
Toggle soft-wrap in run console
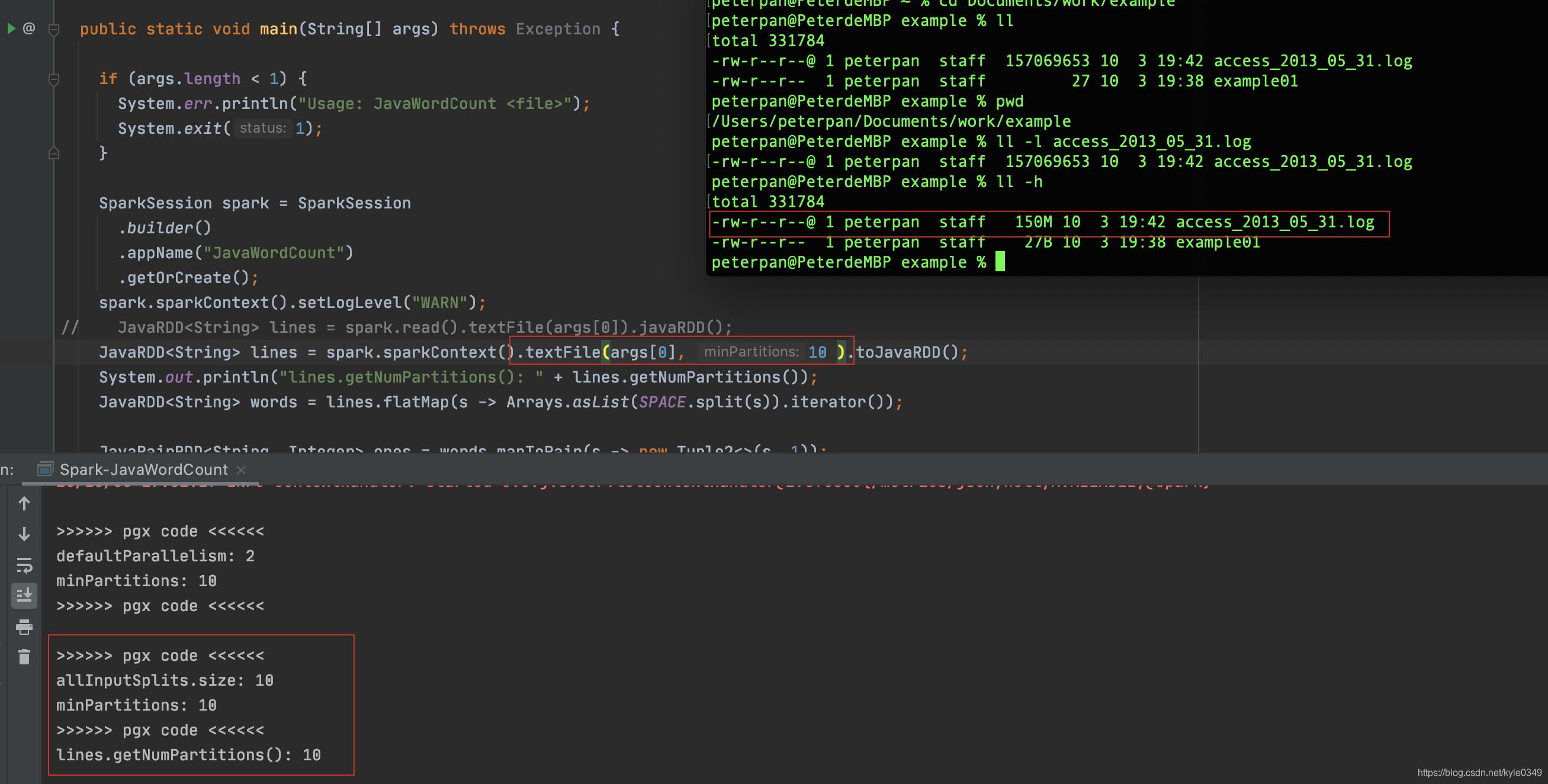[24, 565]
